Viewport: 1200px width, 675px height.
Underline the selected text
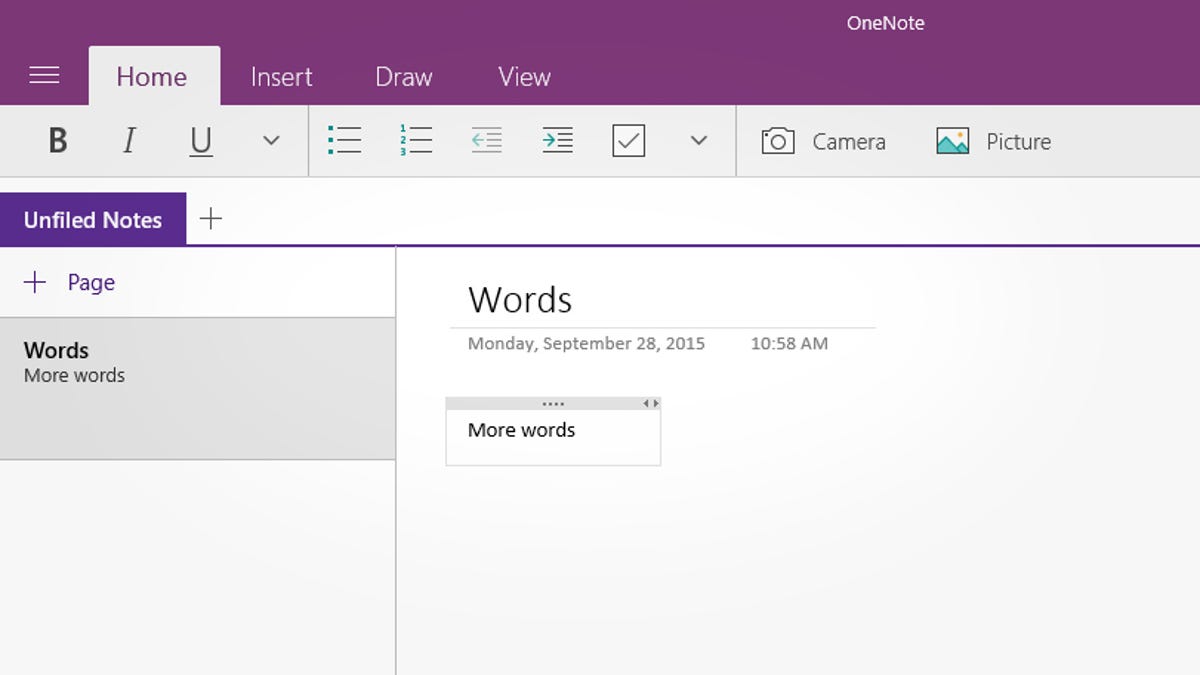point(201,142)
